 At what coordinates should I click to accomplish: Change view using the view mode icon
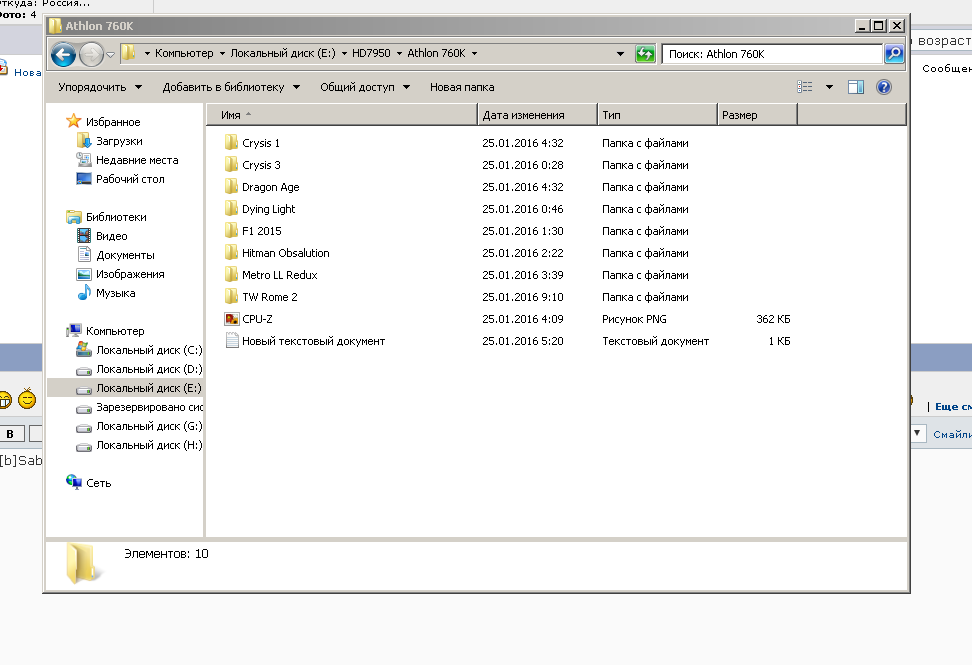pos(805,87)
